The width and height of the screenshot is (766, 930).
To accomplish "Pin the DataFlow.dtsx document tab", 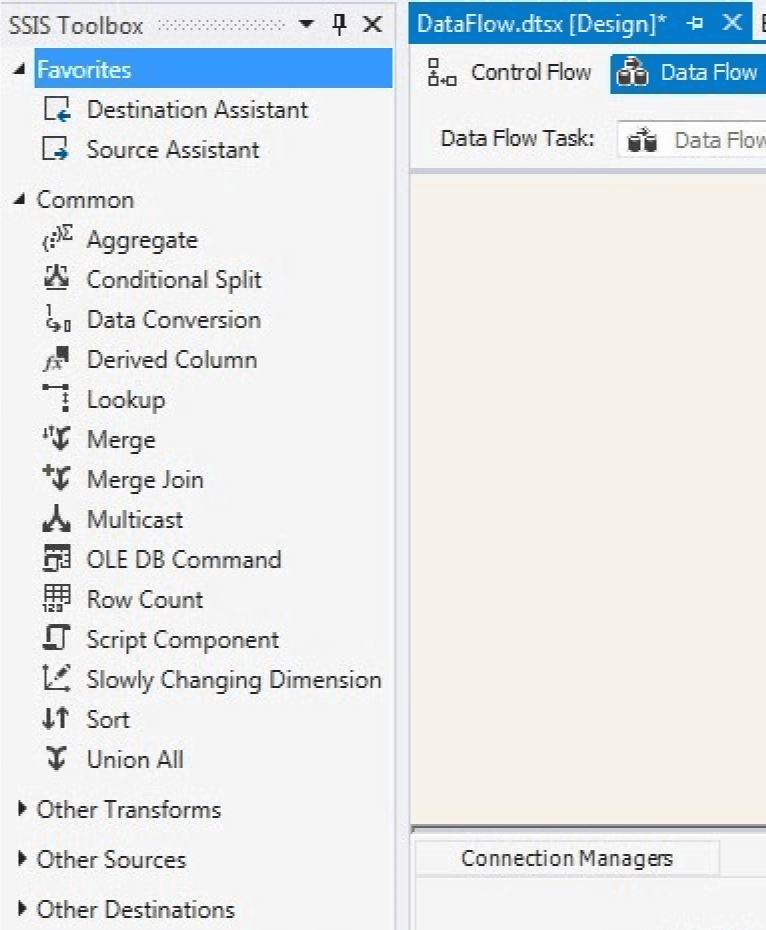I will pos(699,24).
